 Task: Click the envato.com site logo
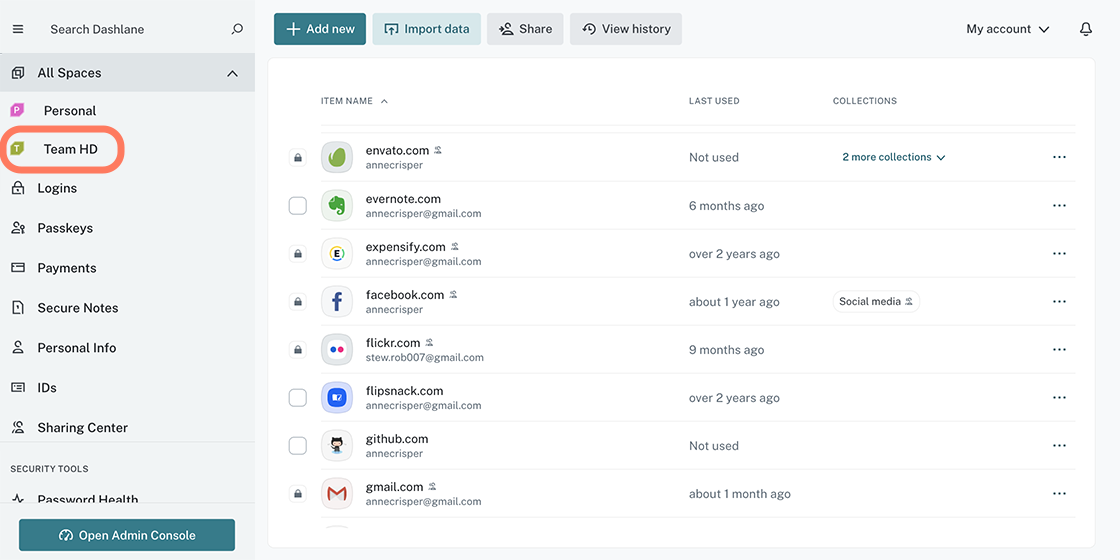tap(337, 157)
